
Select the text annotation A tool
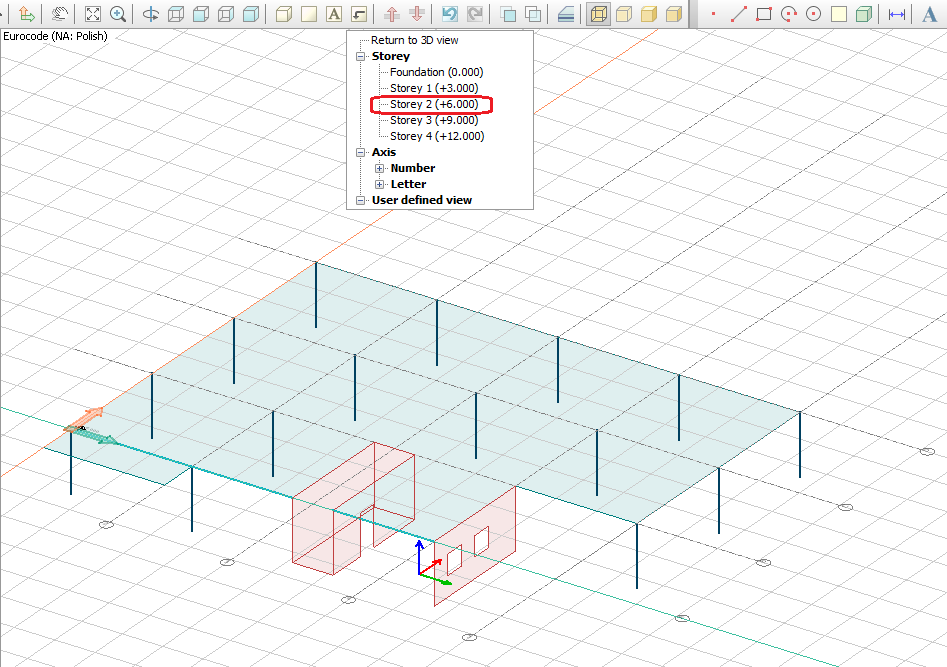[x=929, y=14]
